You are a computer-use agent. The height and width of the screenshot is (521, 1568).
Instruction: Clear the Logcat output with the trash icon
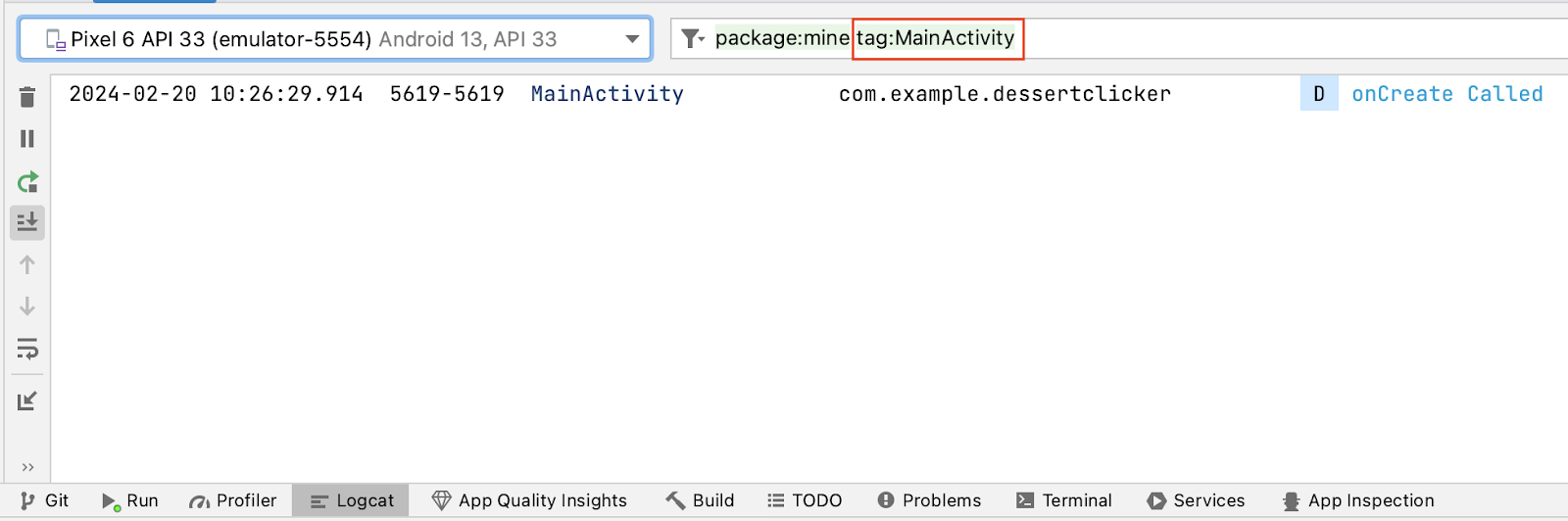(27, 97)
